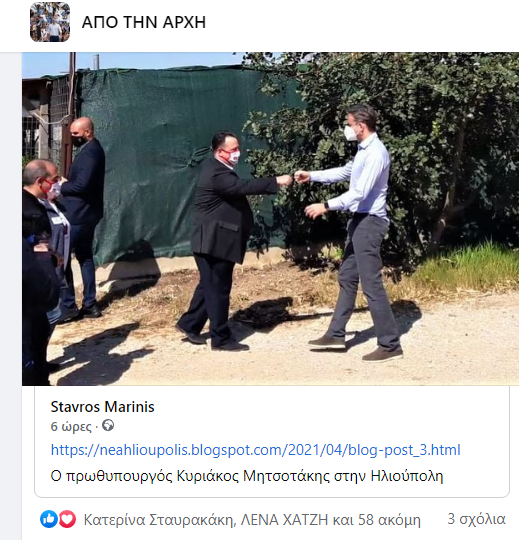Open Κατερίνα Σταυρακάκη in the reactions list
The height and width of the screenshot is (540, 519).
coord(159,520)
